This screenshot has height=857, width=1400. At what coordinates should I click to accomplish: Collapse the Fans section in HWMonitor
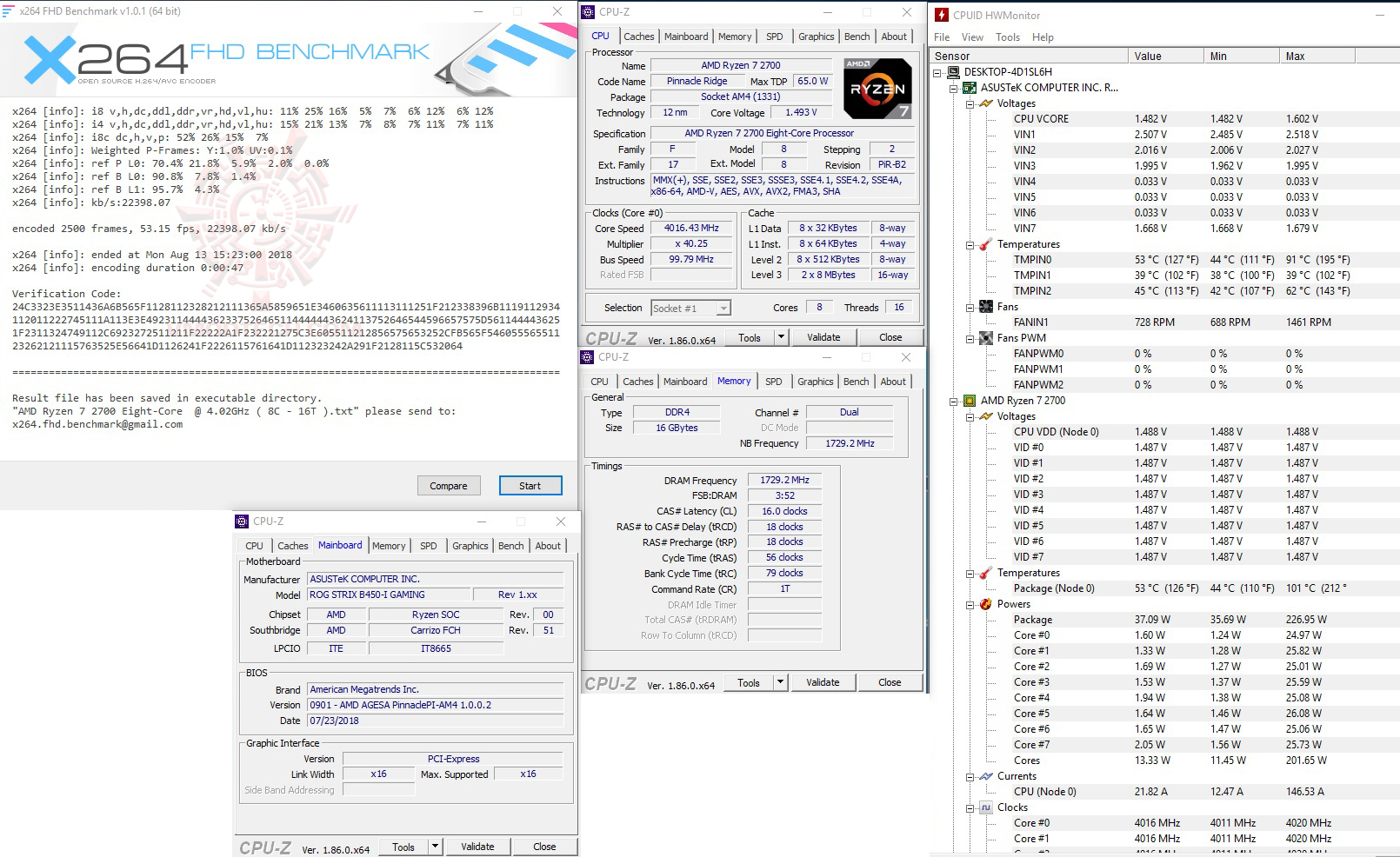coord(971,307)
